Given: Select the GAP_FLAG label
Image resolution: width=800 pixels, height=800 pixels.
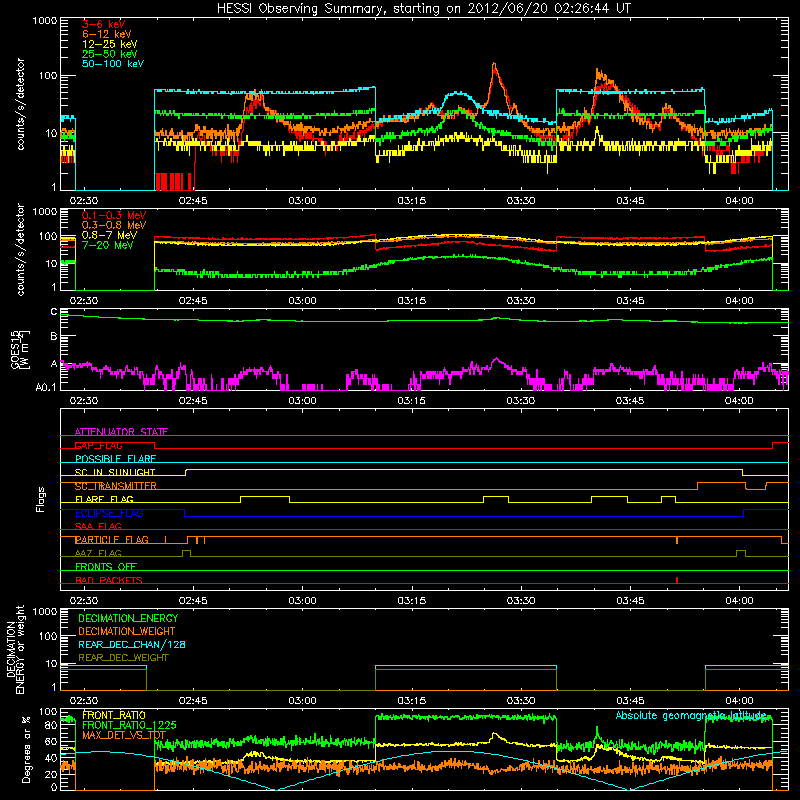Looking at the screenshot, I should [x=98, y=445].
